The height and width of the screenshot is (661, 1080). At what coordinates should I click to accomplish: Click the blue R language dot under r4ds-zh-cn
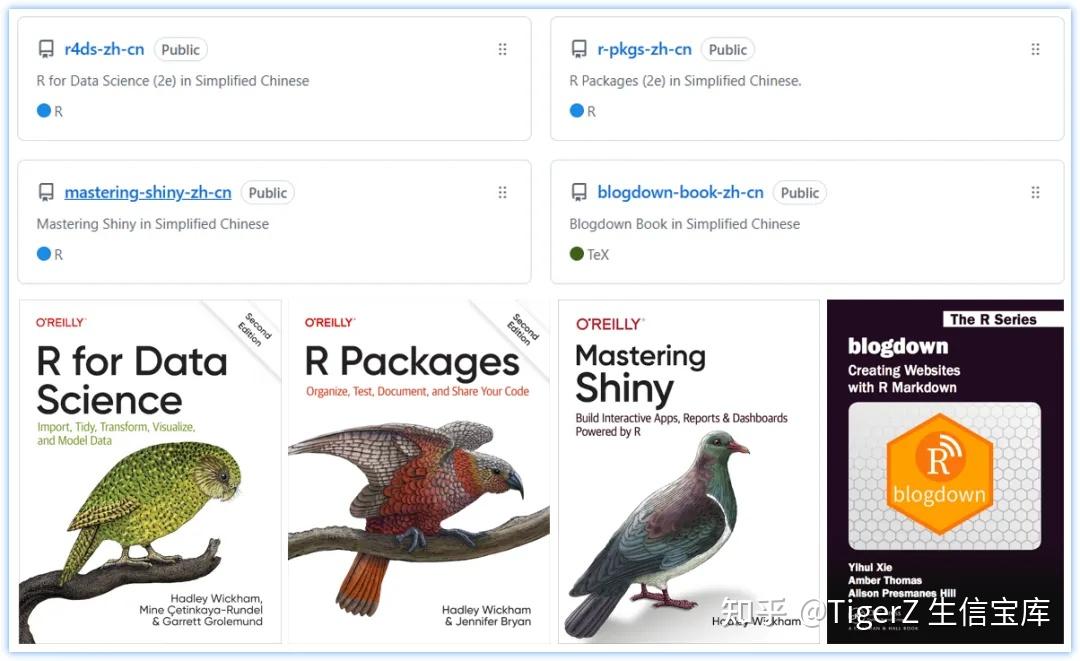pos(44,111)
